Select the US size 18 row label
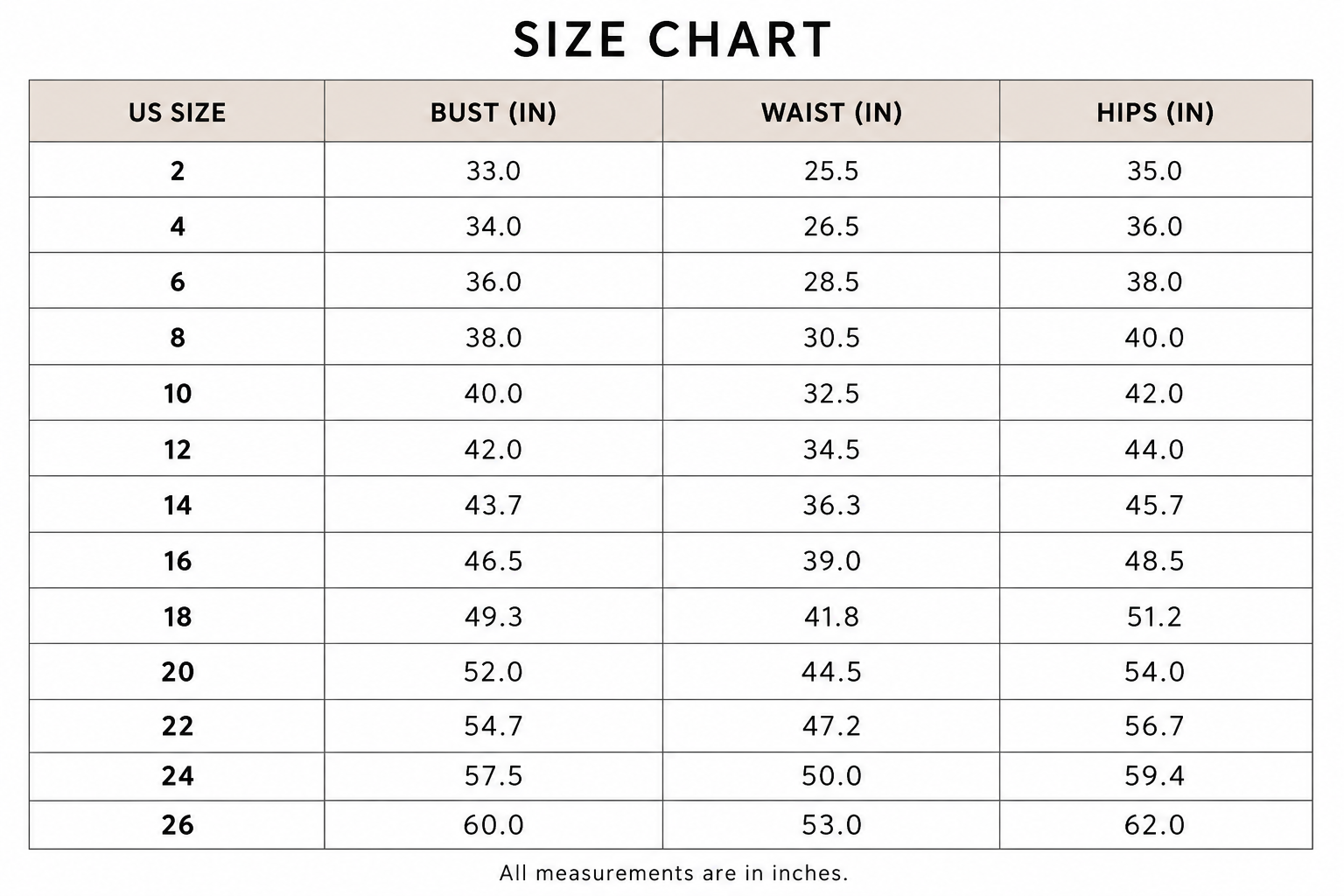 178,617
